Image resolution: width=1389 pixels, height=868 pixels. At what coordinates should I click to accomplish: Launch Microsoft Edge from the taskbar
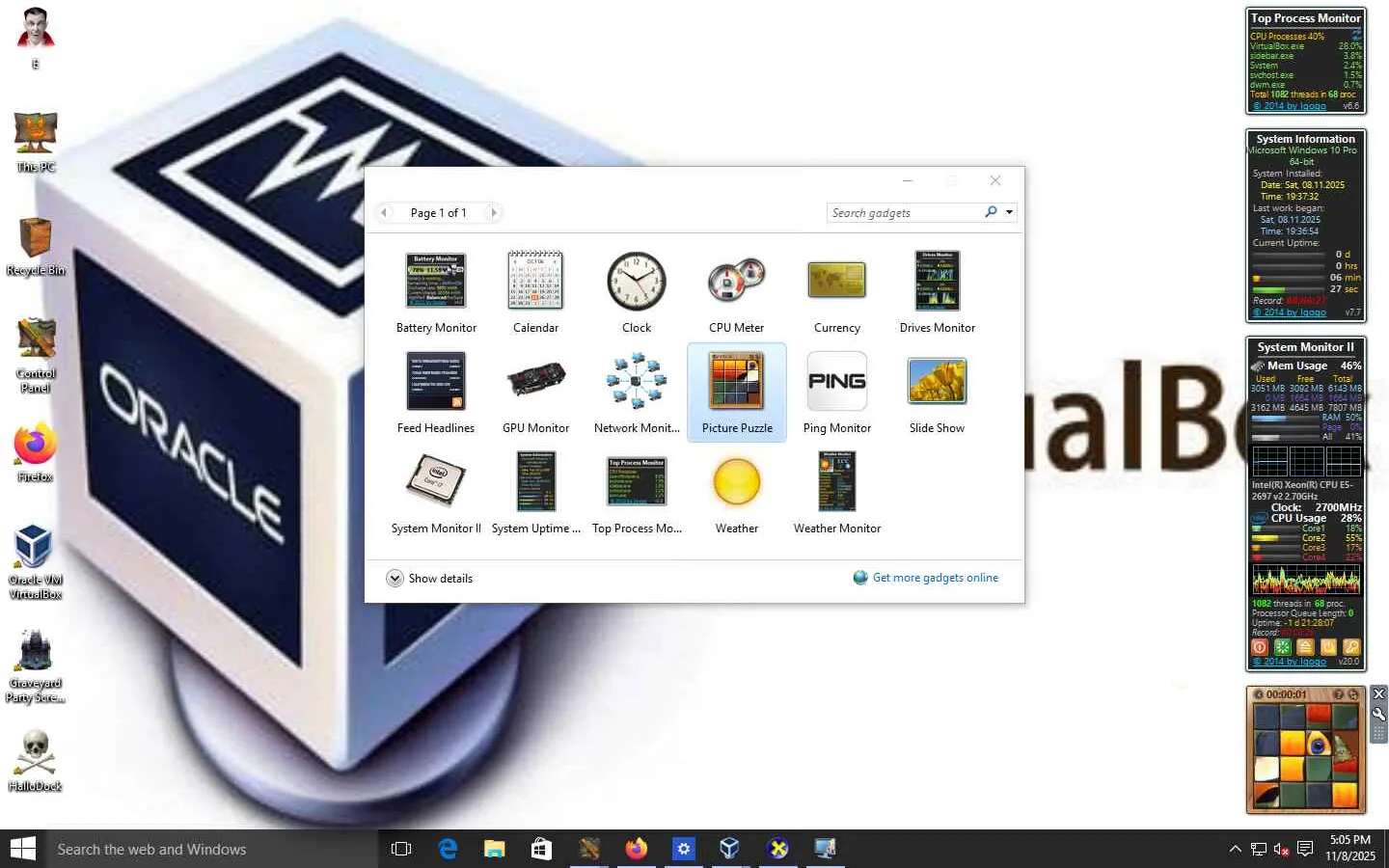point(449,849)
